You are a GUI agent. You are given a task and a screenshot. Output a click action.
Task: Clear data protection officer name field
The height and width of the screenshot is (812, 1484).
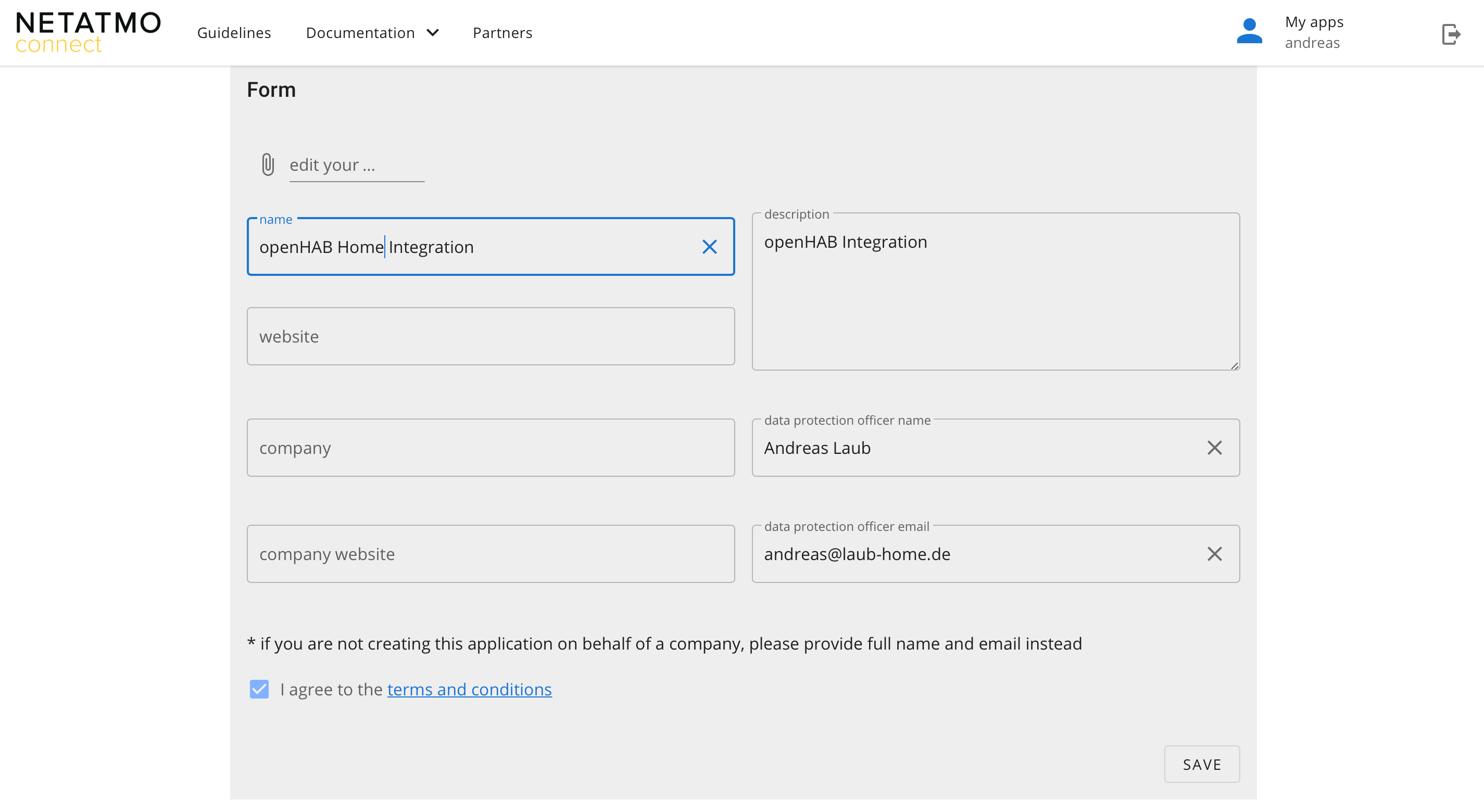click(1214, 448)
